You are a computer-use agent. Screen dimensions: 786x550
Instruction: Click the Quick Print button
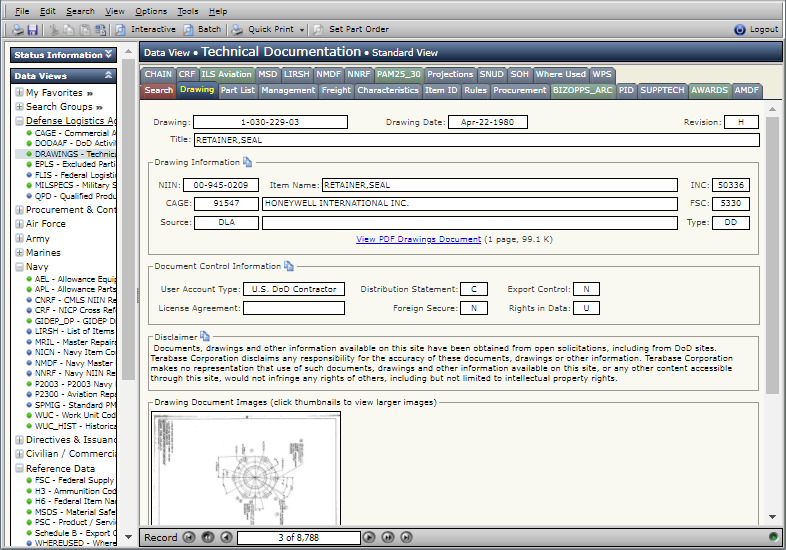(x=263, y=30)
